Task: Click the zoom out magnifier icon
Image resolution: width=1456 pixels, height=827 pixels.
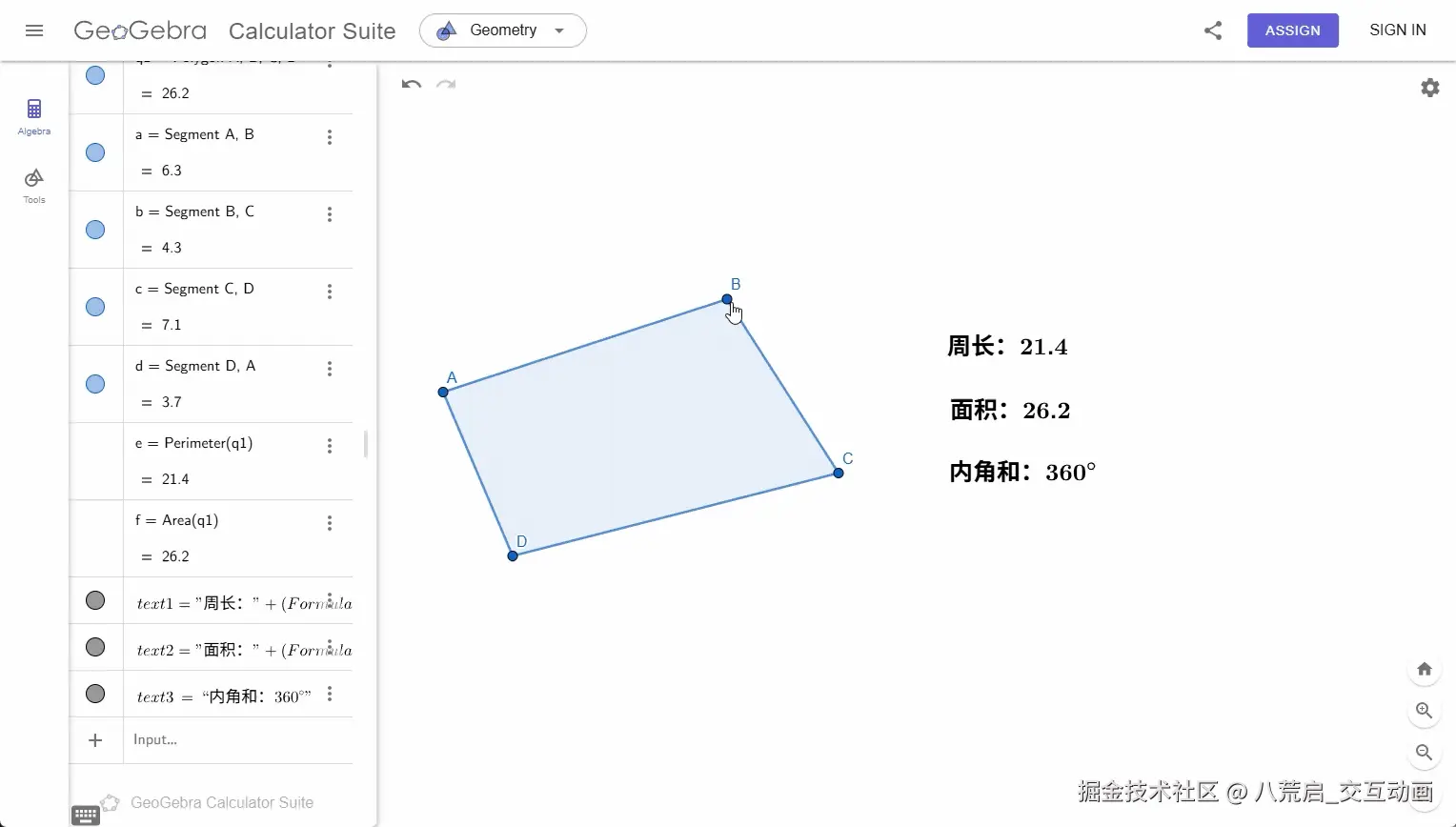Action: click(x=1424, y=753)
